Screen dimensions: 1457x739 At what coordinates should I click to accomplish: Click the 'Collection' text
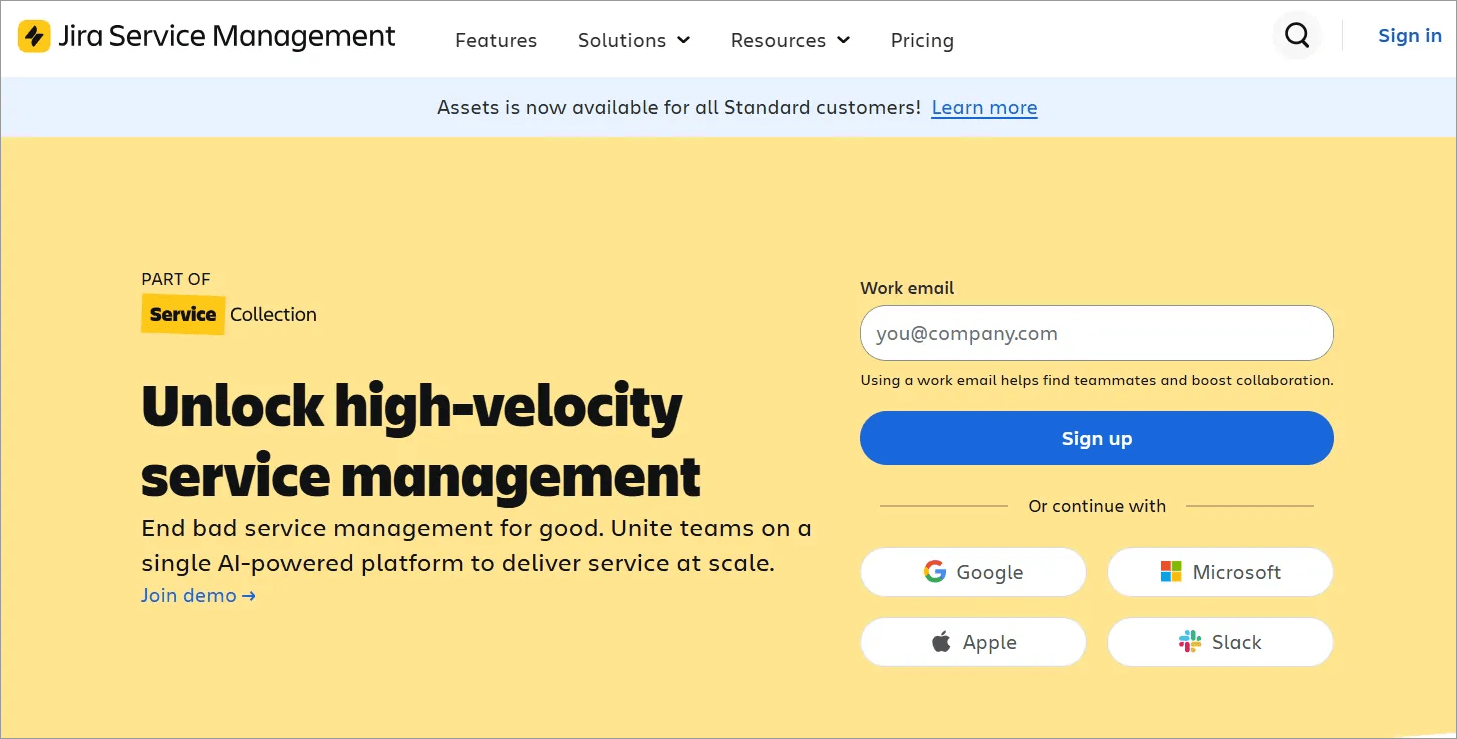(273, 314)
